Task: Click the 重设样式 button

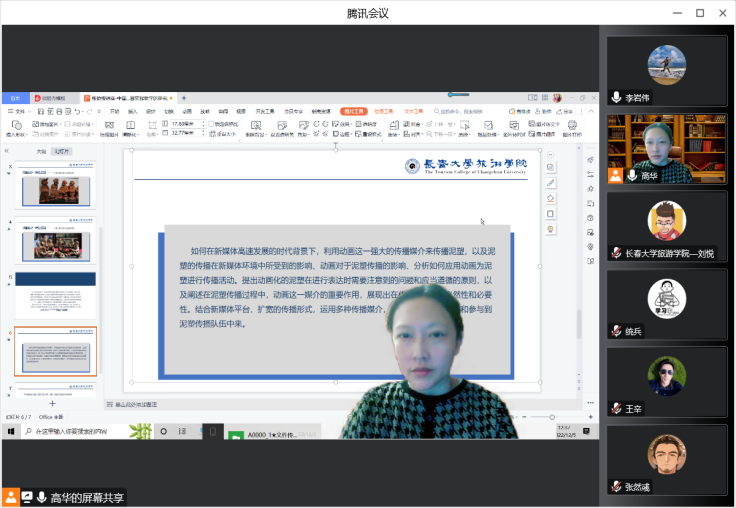Action: click(368, 134)
